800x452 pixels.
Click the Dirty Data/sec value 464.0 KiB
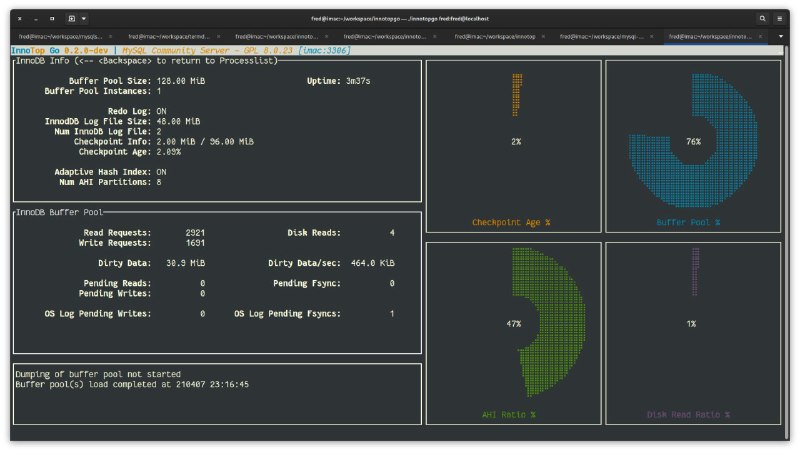(x=372, y=263)
